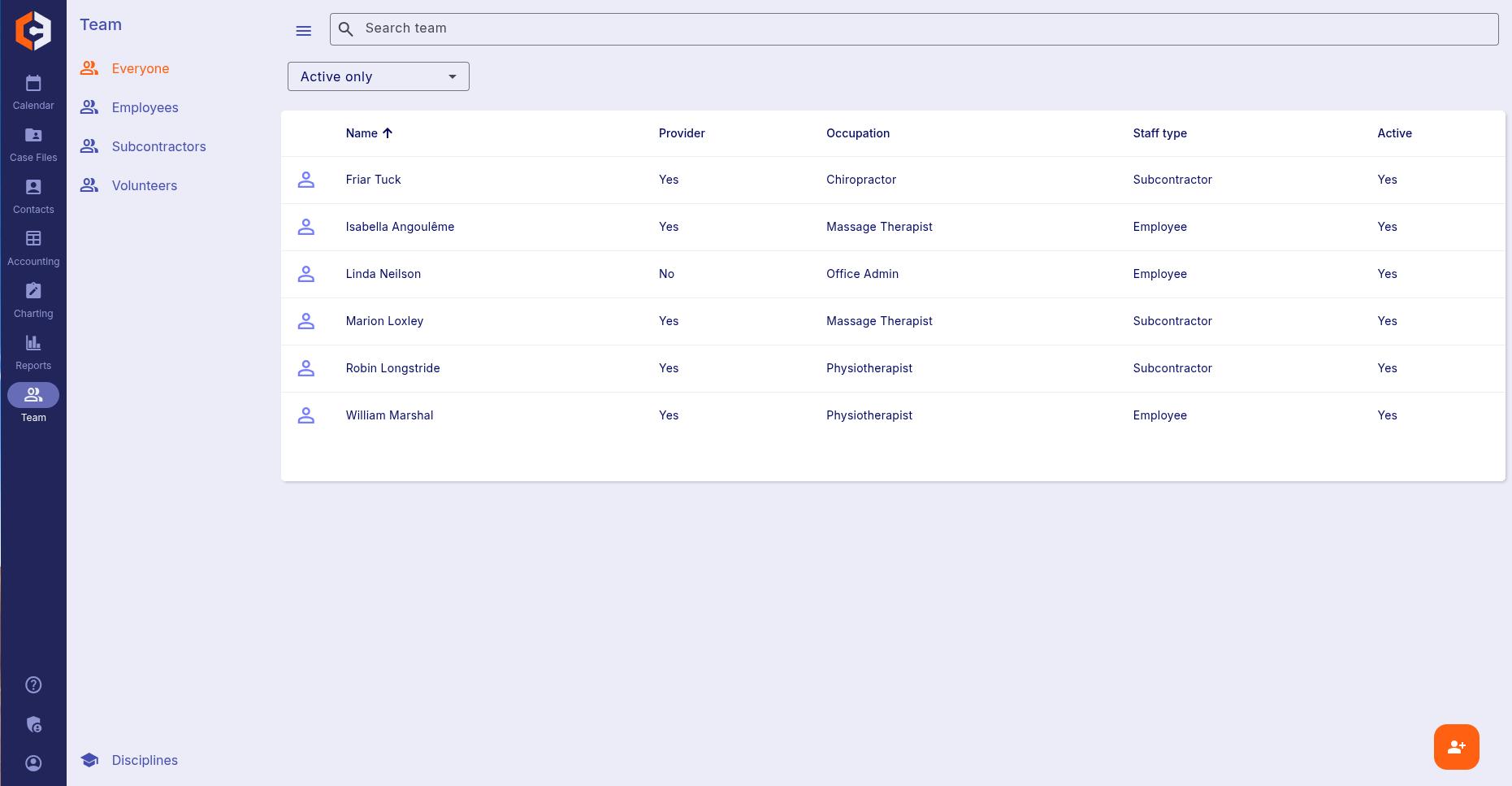Toggle the hamburger menu icon
Image resolution: width=1512 pixels, height=786 pixels.
[304, 31]
